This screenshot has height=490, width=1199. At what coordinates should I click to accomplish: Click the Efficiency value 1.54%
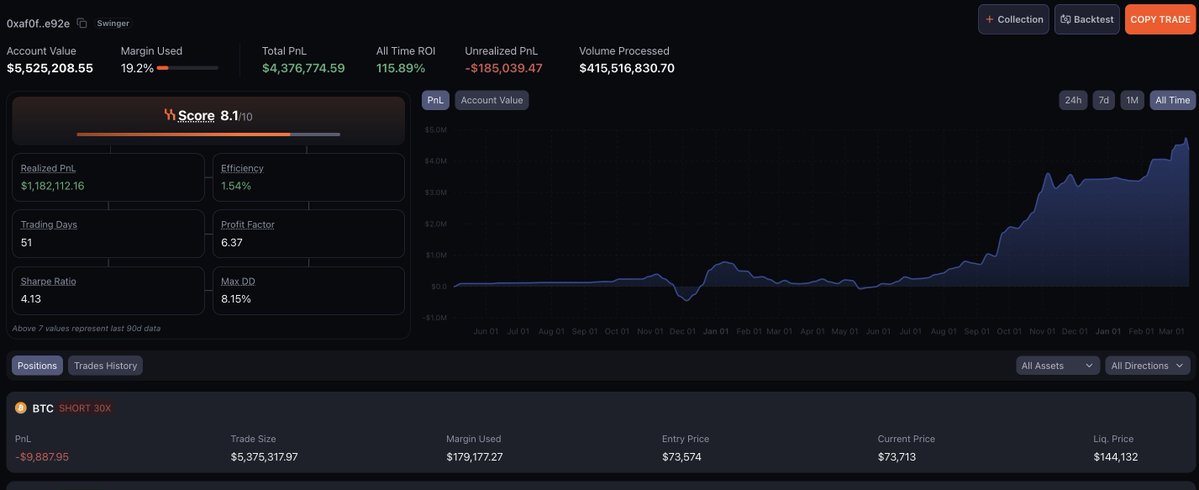click(x=236, y=186)
